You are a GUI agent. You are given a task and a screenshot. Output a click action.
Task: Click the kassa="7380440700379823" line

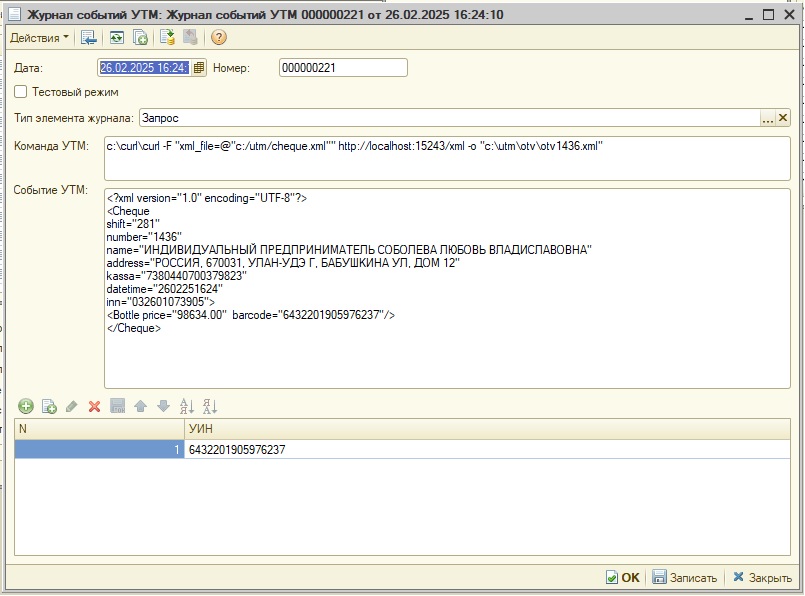pos(177,276)
